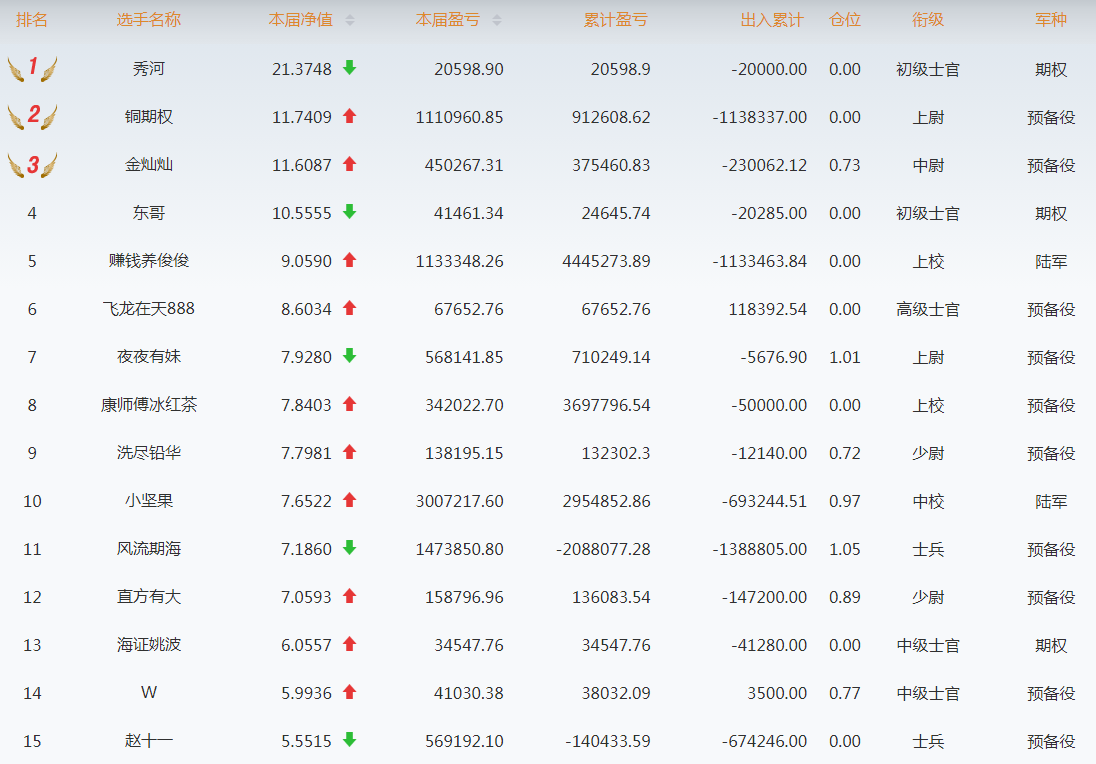The image size is (1096, 764).
Task: Click rank 2 laurel badge icon
Action: pyautogui.click(x=32, y=116)
